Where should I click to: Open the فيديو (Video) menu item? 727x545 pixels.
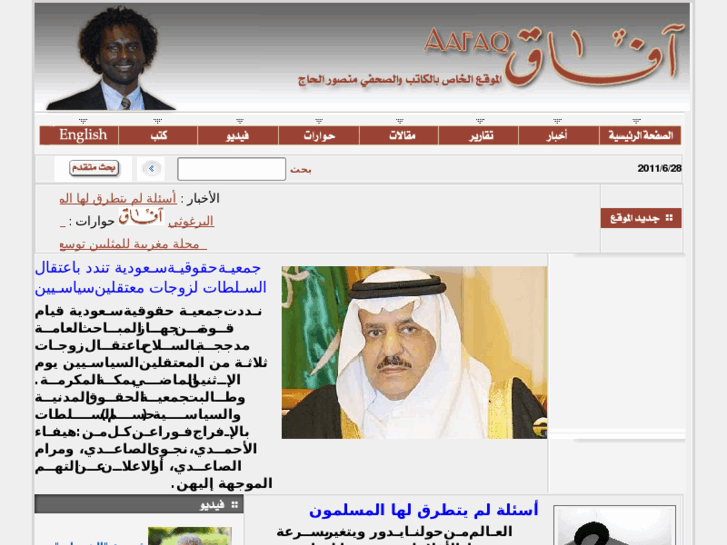tap(238, 135)
